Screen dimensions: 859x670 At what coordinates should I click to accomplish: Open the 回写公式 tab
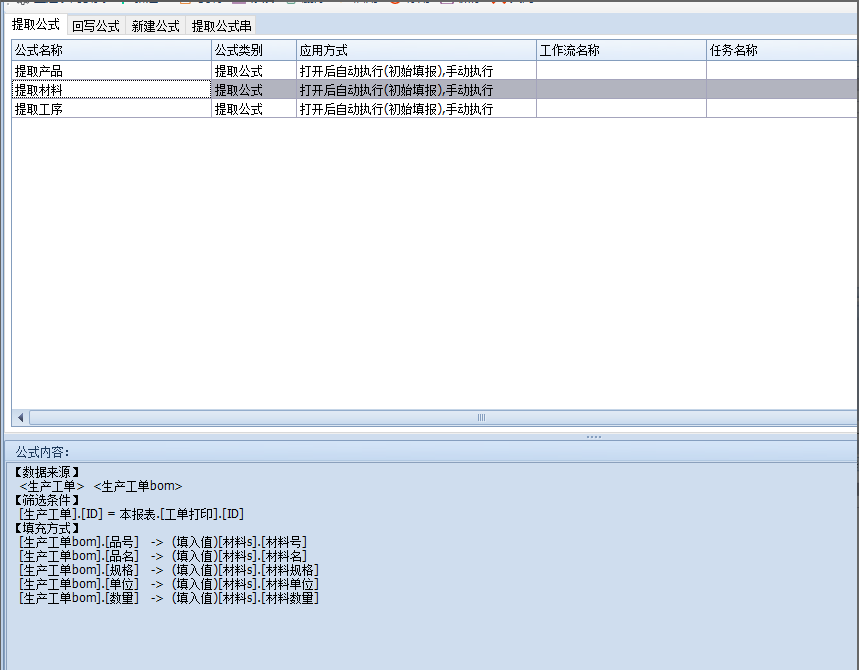point(96,26)
